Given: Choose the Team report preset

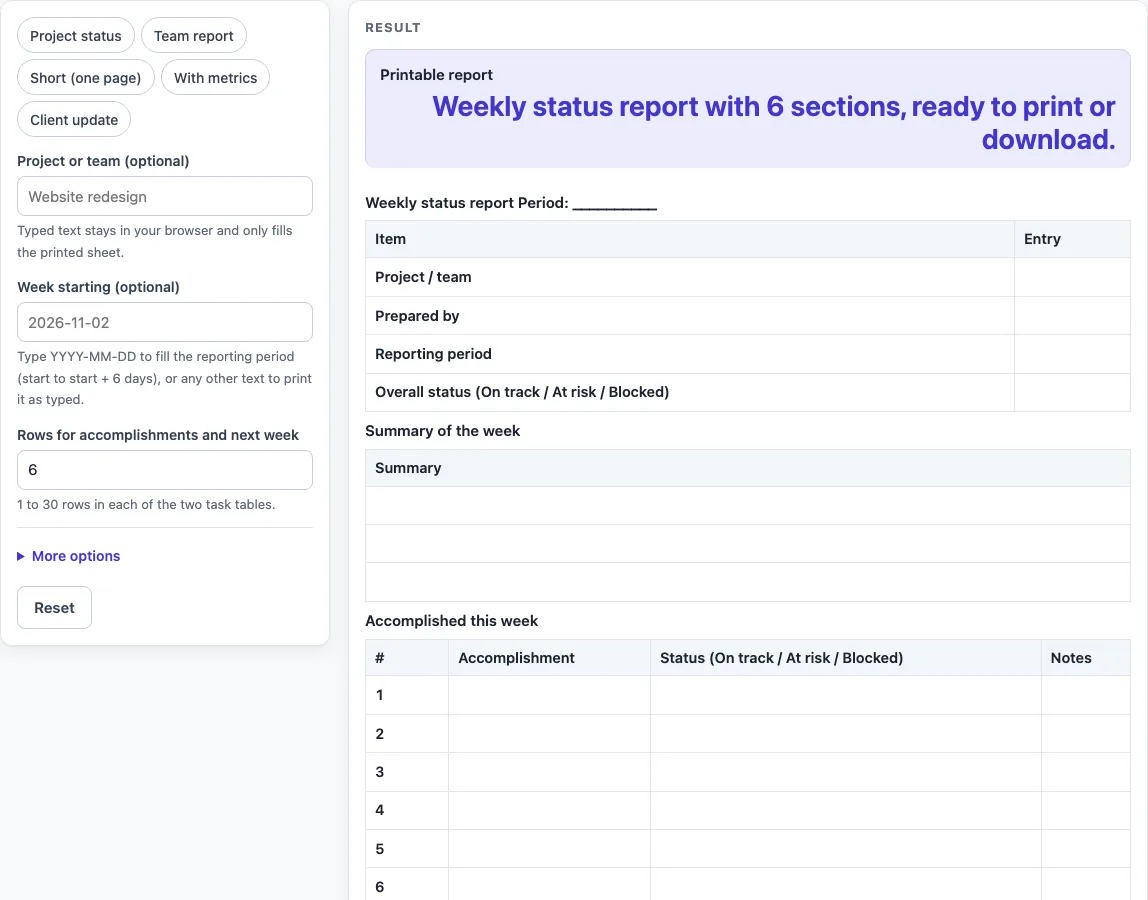Looking at the screenshot, I should [193, 36].
